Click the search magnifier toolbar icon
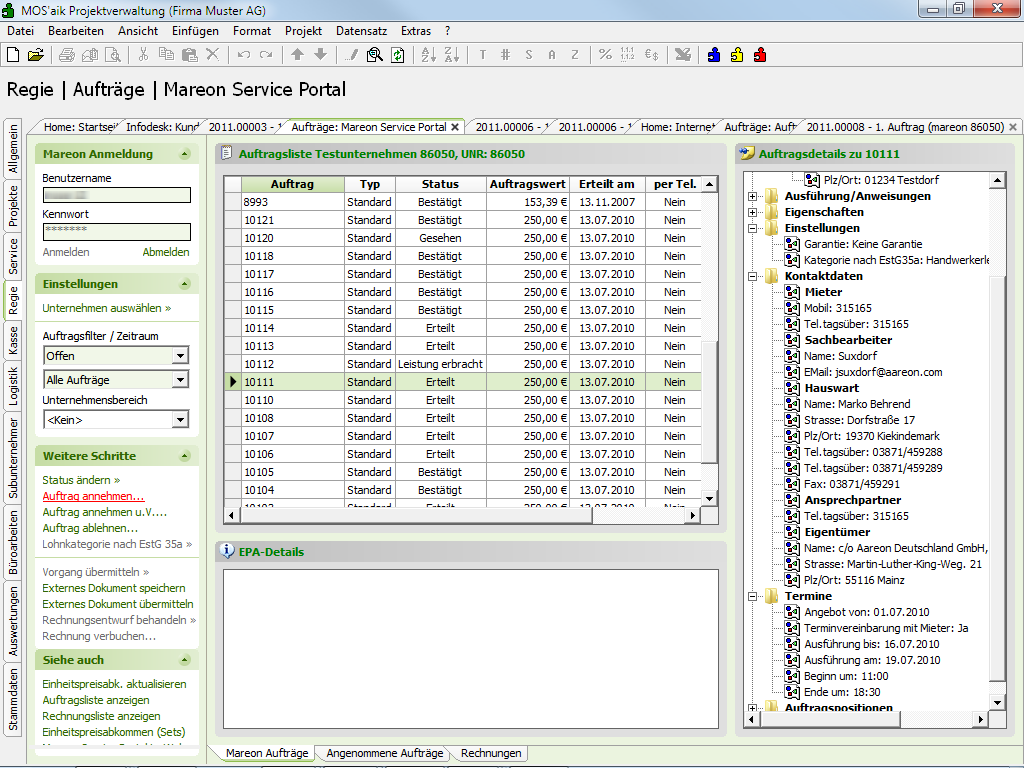This screenshot has width=1024, height=768. pos(374,55)
